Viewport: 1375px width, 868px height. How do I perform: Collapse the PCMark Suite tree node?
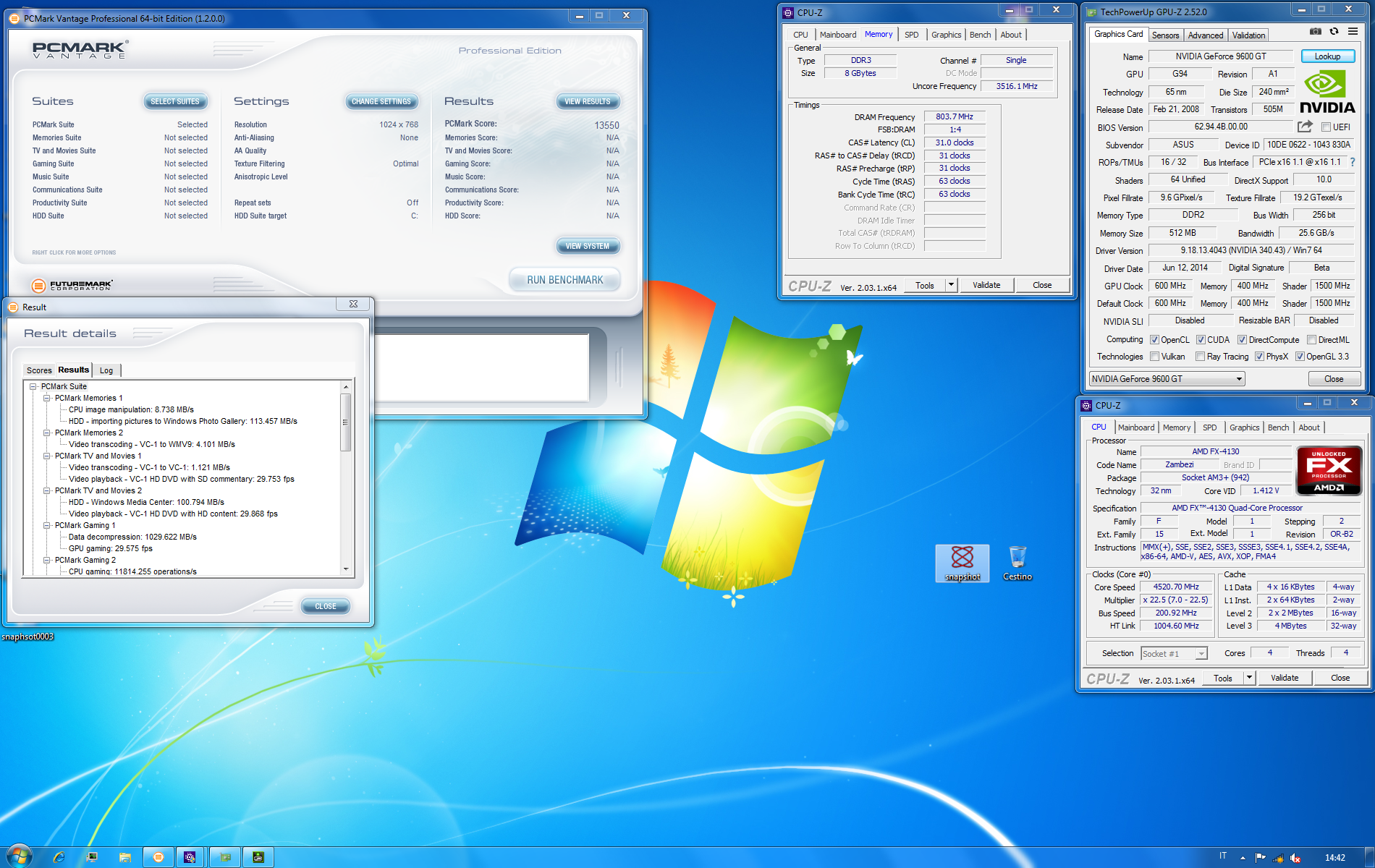[x=33, y=386]
